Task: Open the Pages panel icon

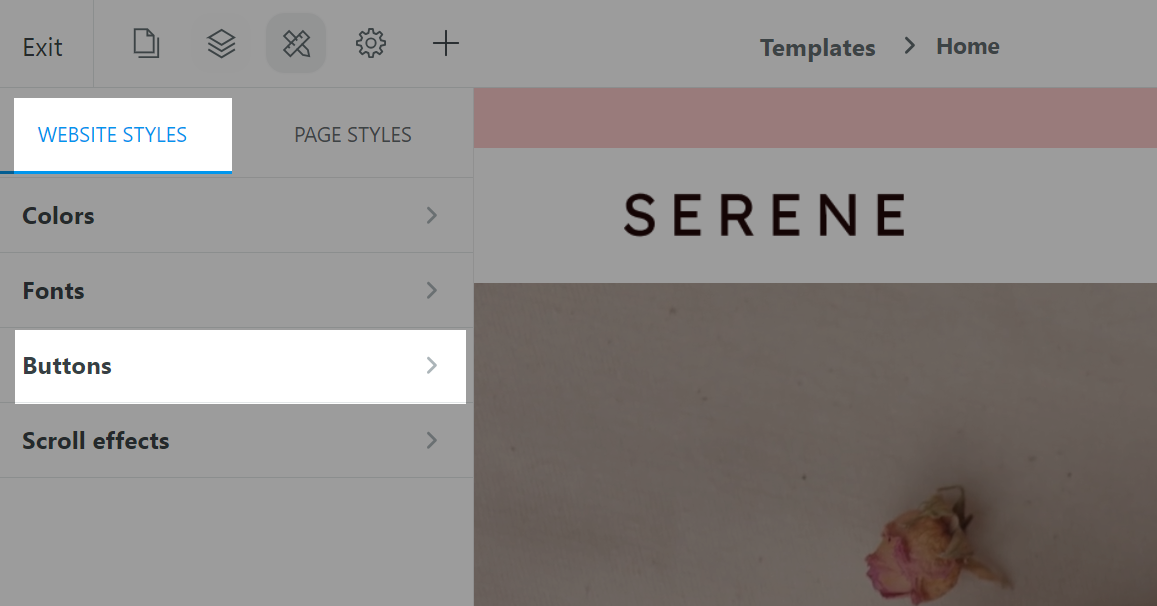Action: coord(146,44)
